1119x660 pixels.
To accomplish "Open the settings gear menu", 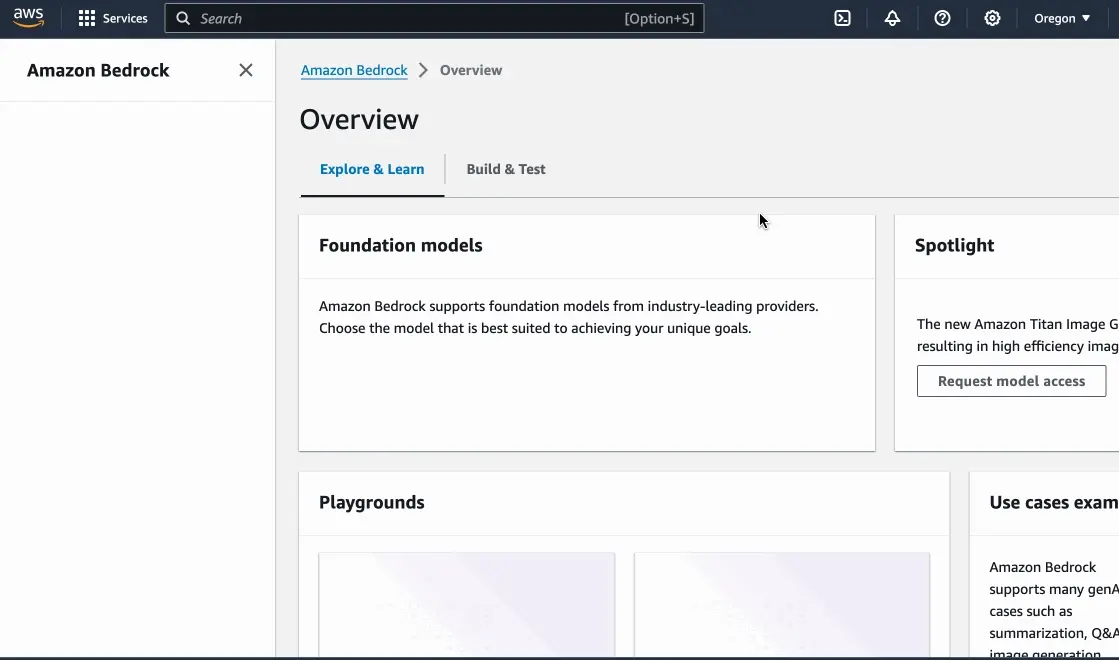I will pyautogui.click(x=992, y=18).
